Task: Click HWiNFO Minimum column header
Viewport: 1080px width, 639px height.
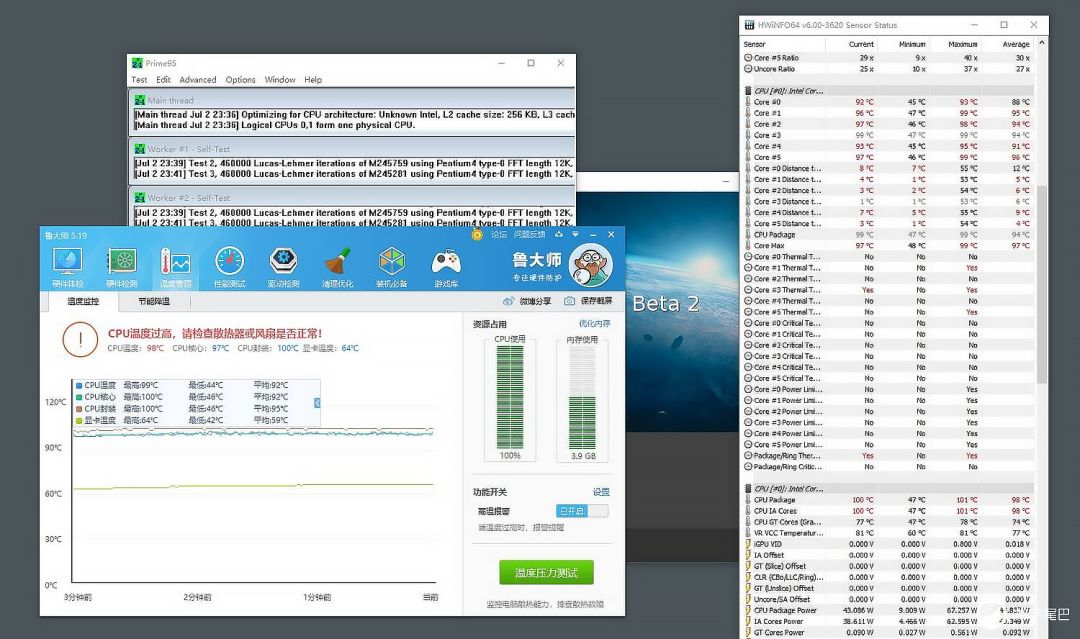Action: pos(912,44)
